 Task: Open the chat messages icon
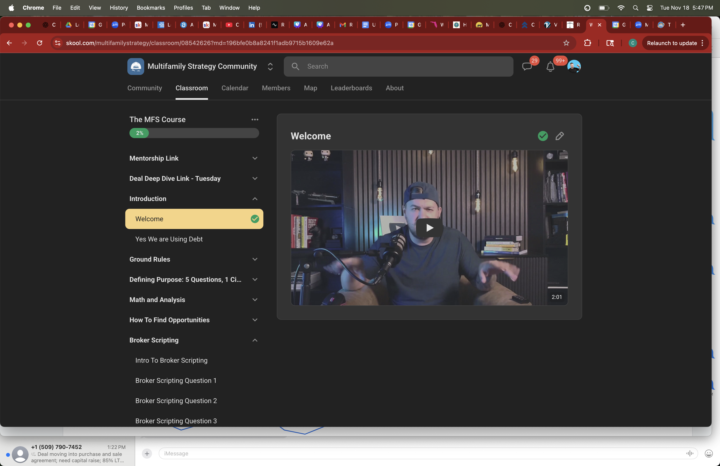527,66
